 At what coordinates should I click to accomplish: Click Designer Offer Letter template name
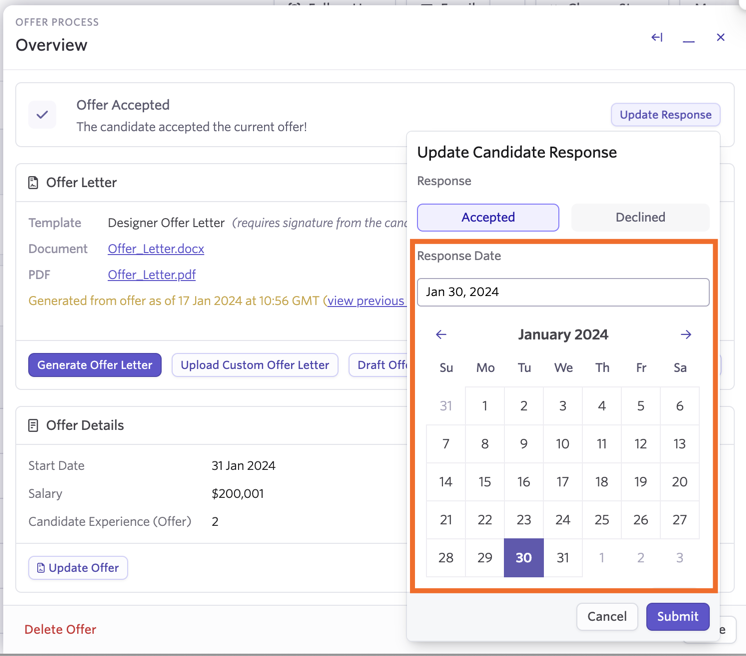click(x=166, y=223)
